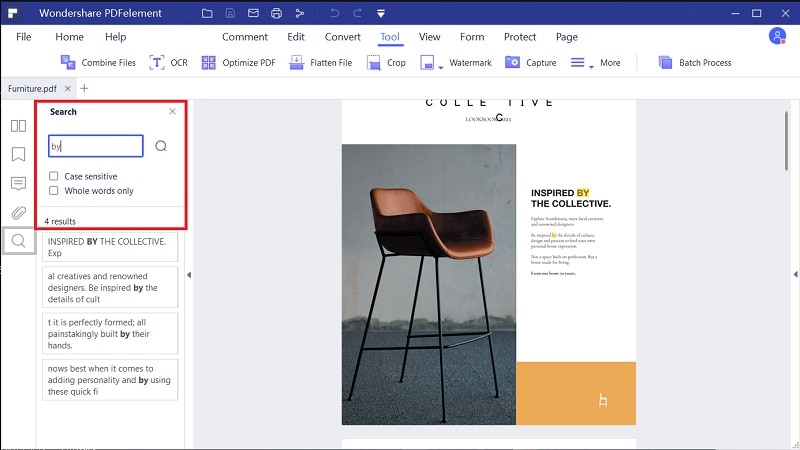
Task: Click into the search text field
Action: click(95, 146)
